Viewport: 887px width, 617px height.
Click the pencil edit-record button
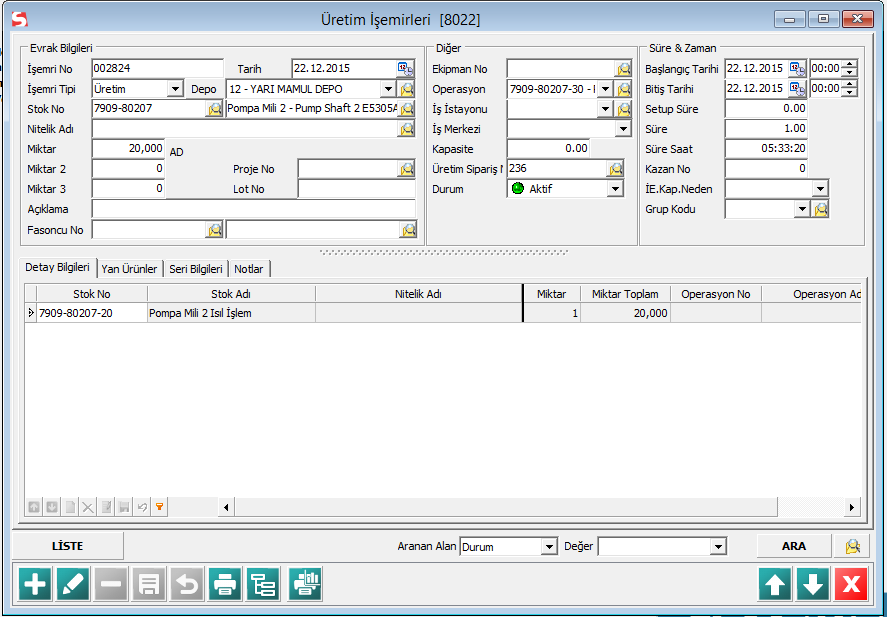73,584
